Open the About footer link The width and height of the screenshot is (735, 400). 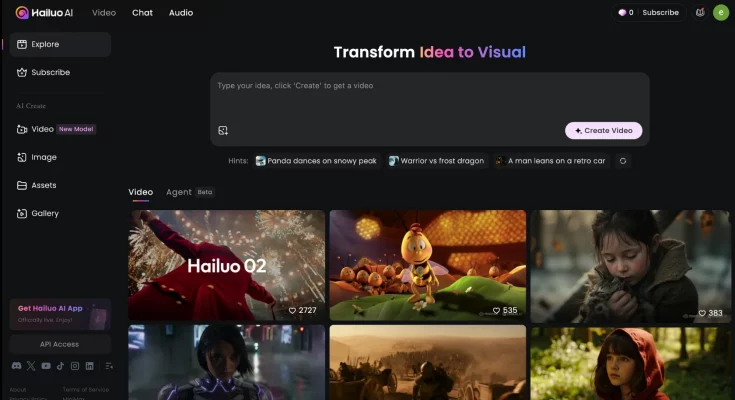[18, 390]
